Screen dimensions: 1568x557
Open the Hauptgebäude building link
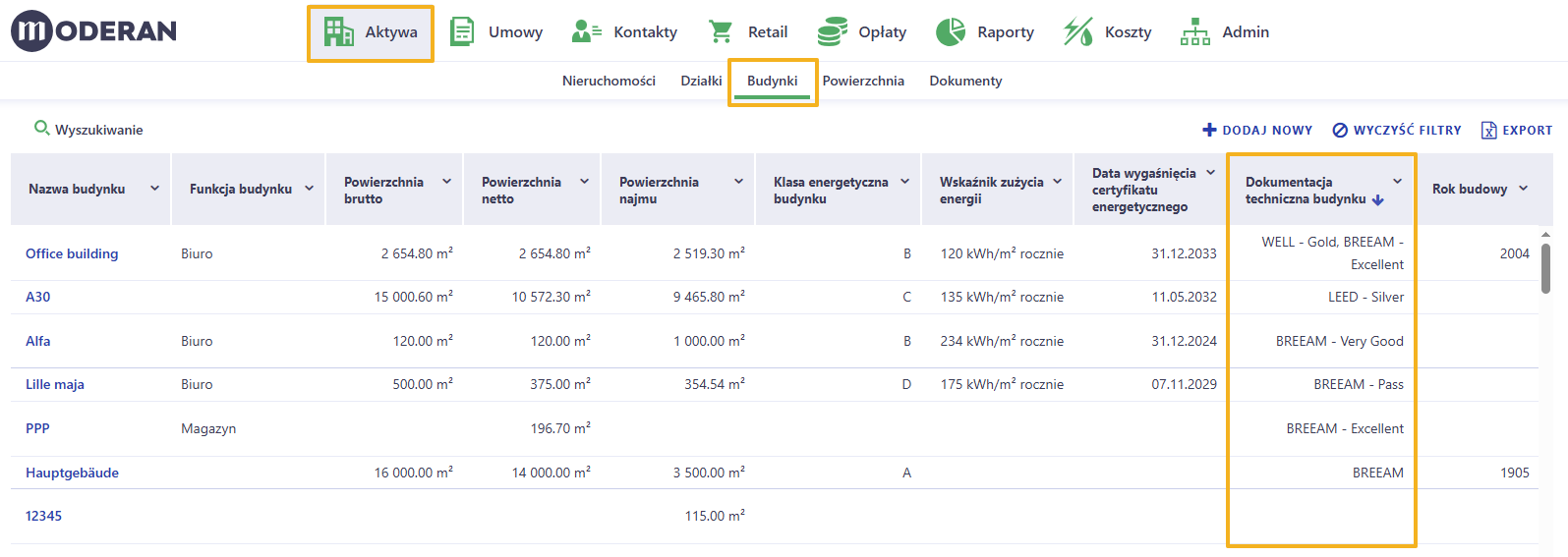pyautogui.click(x=72, y=473)
